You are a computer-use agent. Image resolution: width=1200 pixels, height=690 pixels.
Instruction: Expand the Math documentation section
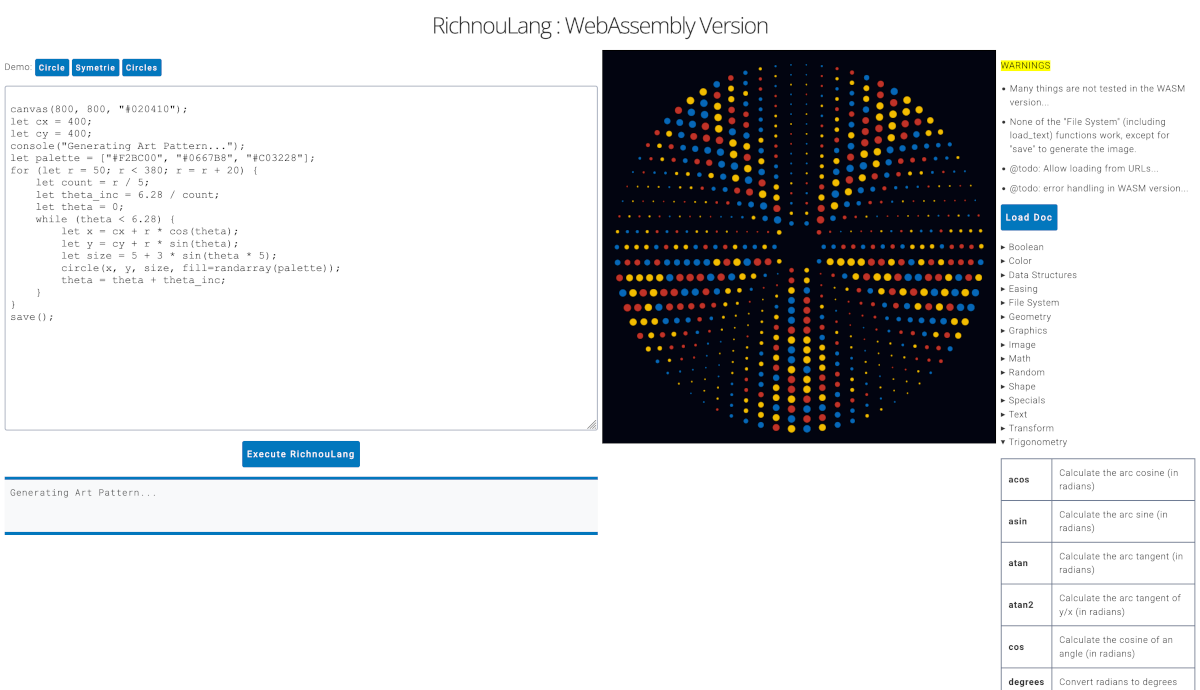pyautogui.click(x=1019, y=358)
